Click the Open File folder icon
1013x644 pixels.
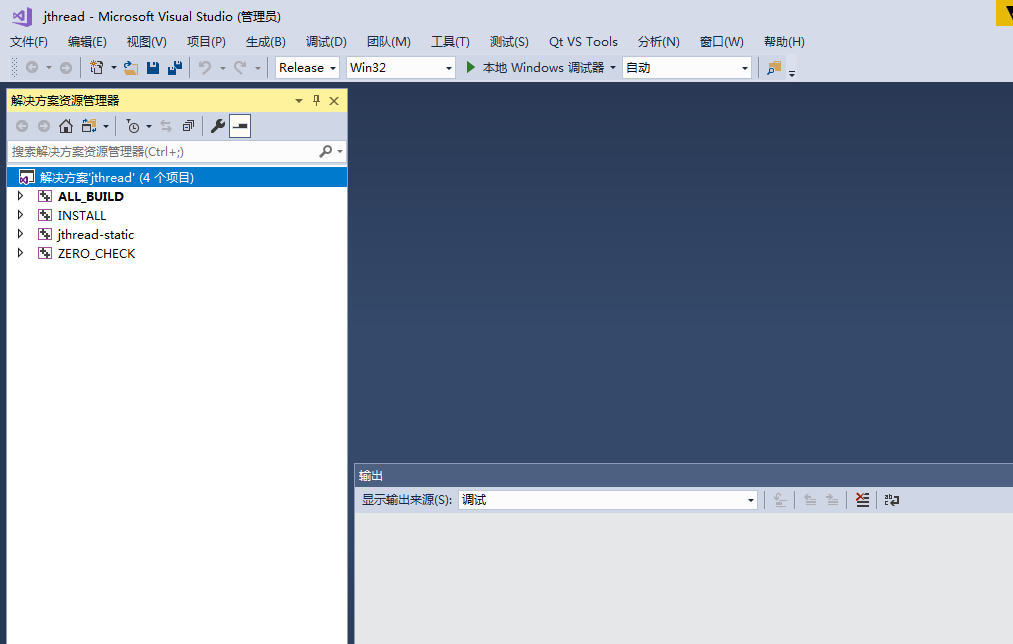click(131, 67)
